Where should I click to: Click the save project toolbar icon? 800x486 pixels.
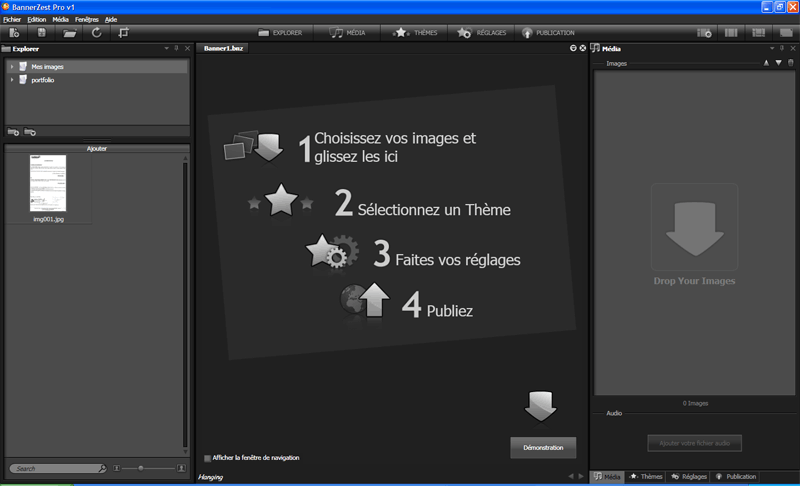pyautogui.click(x=42, y=33)
